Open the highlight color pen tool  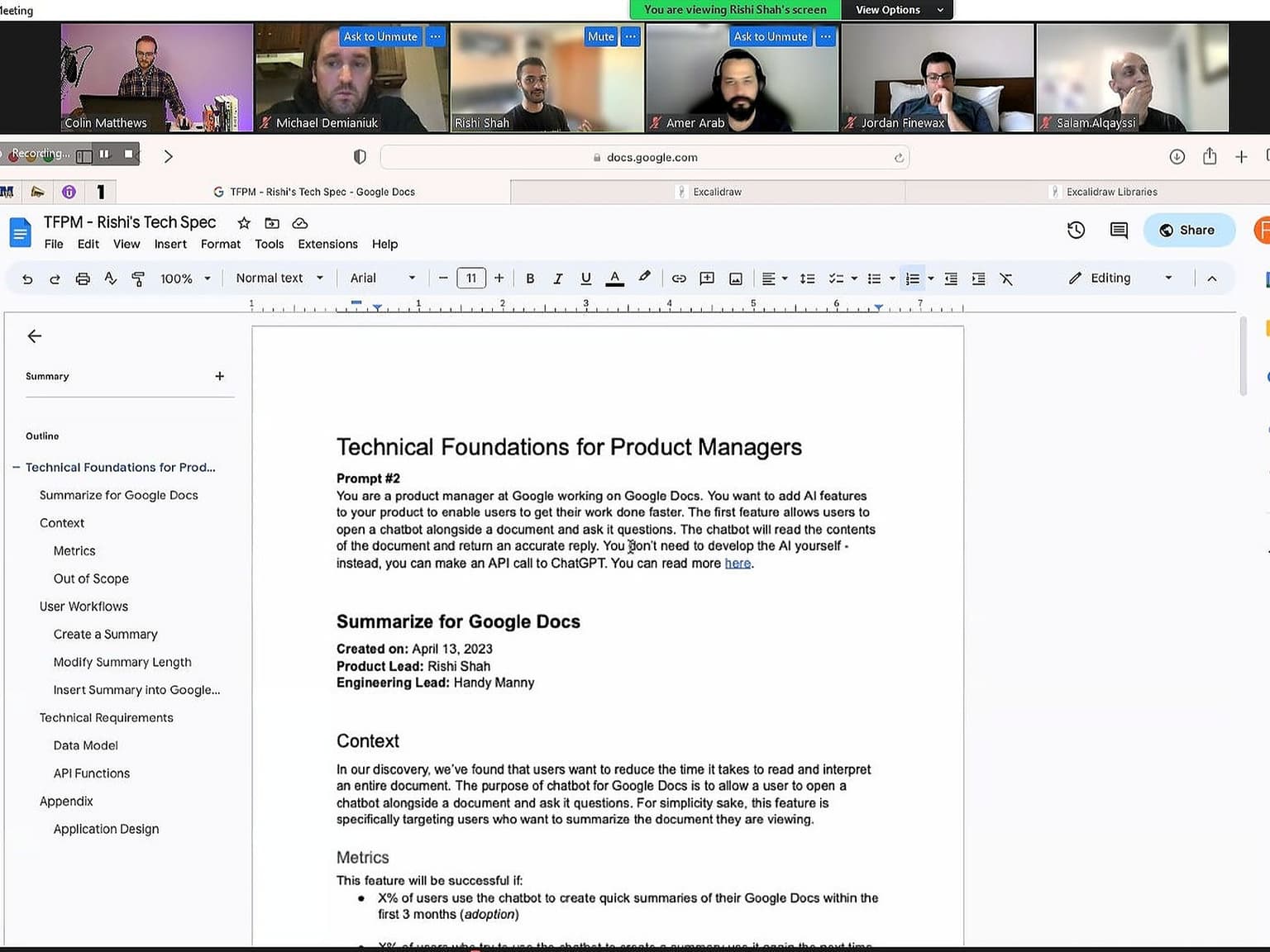coord(644,277)
